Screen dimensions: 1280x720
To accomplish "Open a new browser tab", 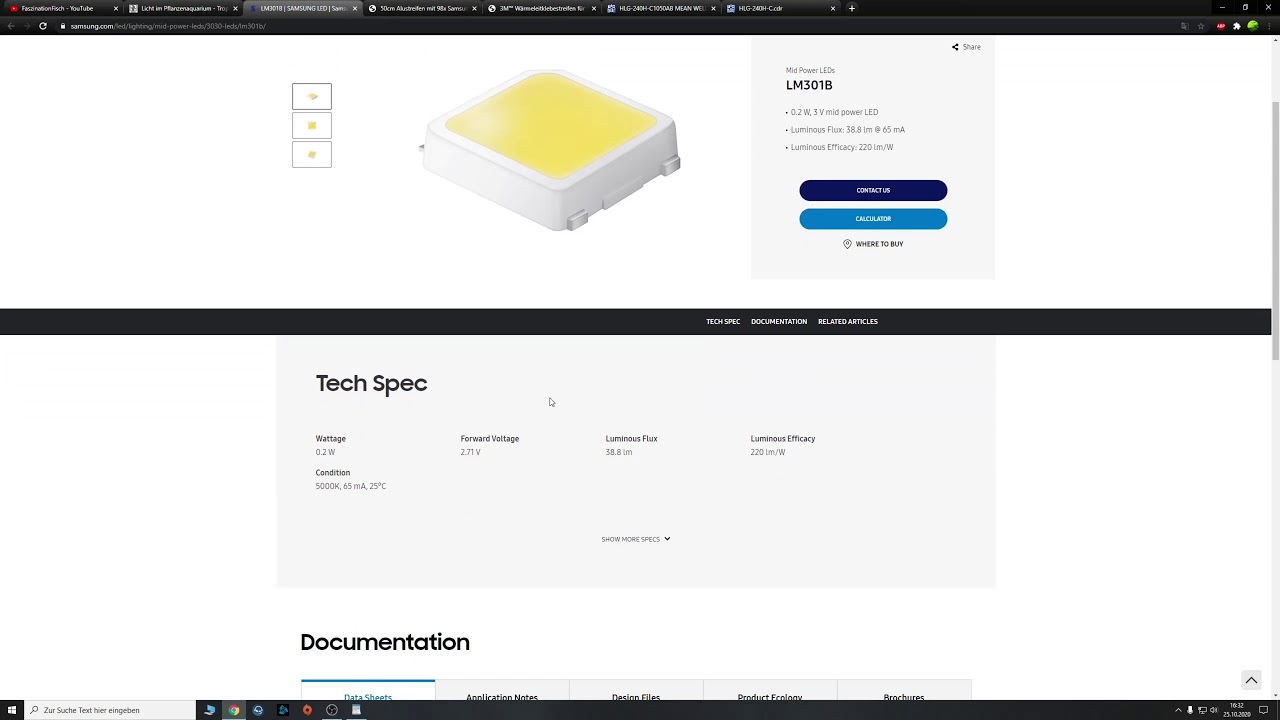I will tap(852, 8).
